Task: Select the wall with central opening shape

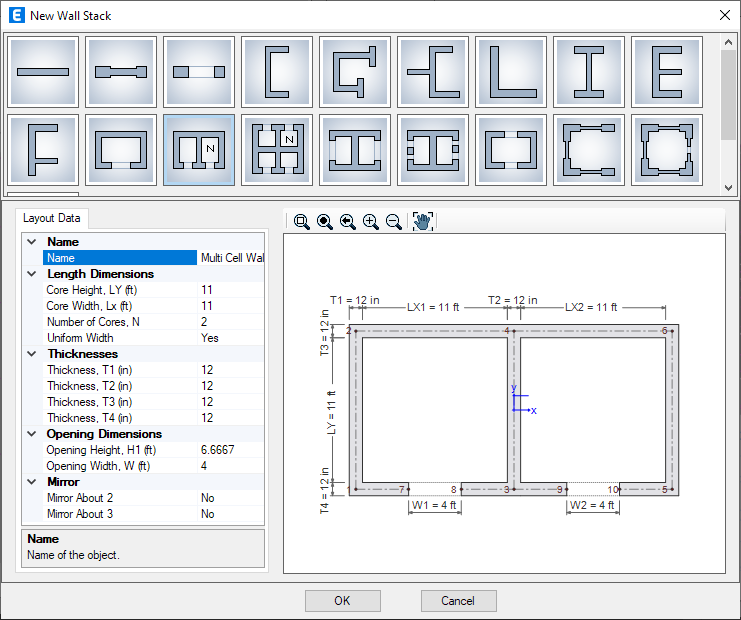Action: pyautogui.click(x=199, y=72)
